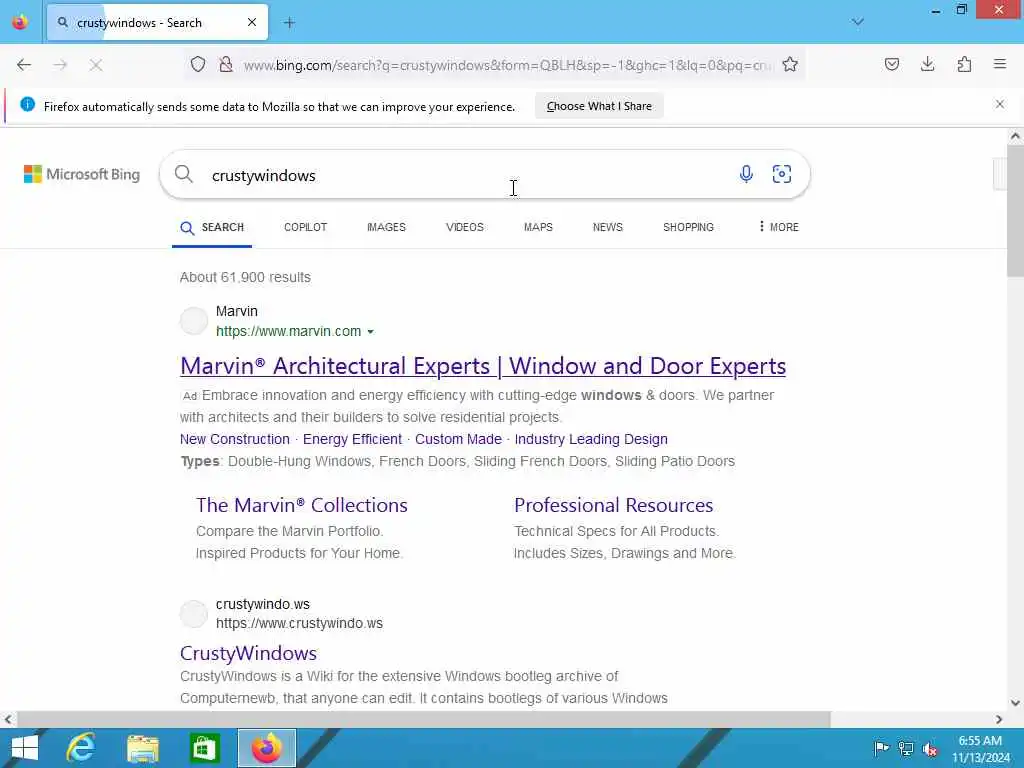Search by voice with microphone icon

[746, 174]
